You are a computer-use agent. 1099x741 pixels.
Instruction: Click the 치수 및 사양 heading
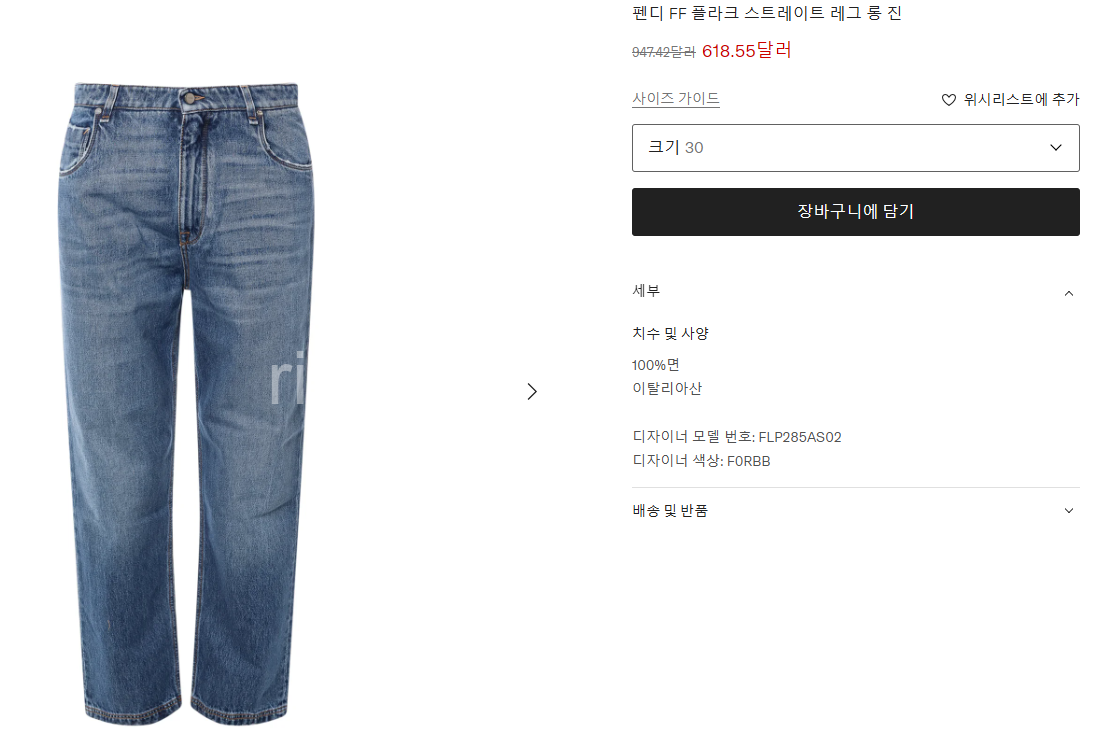670,334
